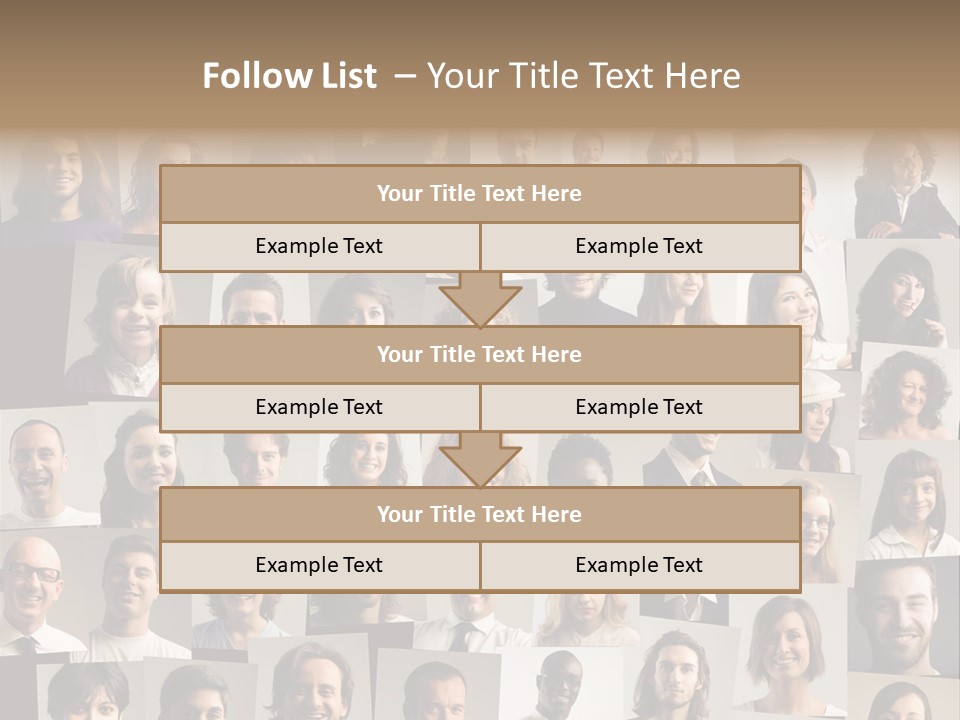
Task: Select left 'Example Text' cell in top block
Action: tap(319, 247)
